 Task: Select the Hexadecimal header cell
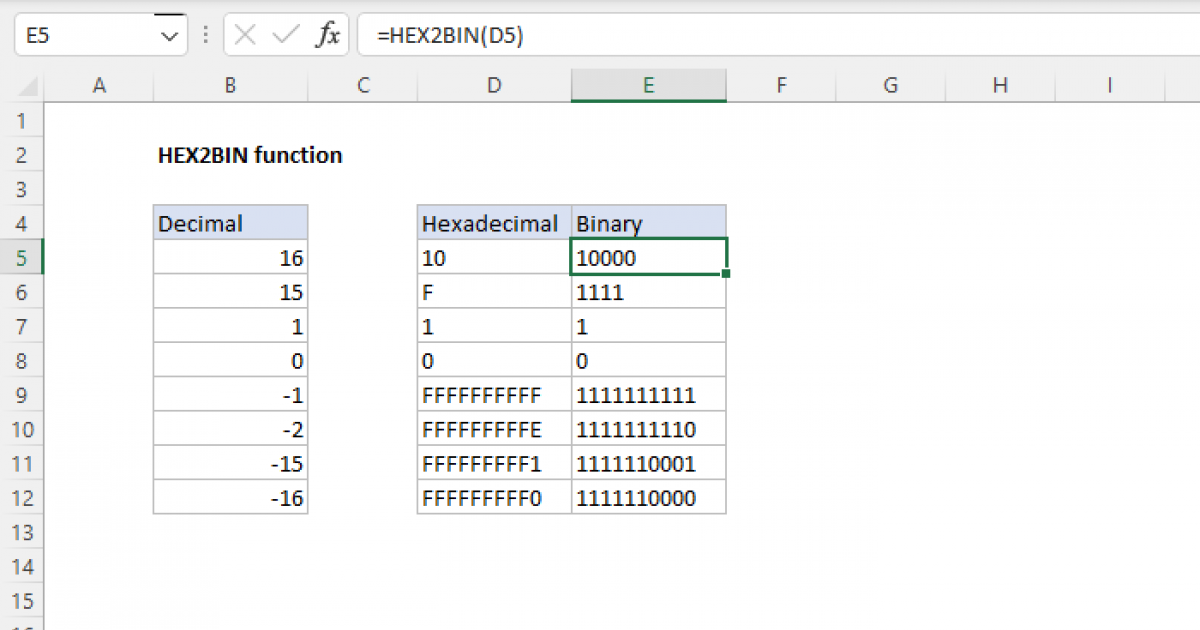(493, 224)
